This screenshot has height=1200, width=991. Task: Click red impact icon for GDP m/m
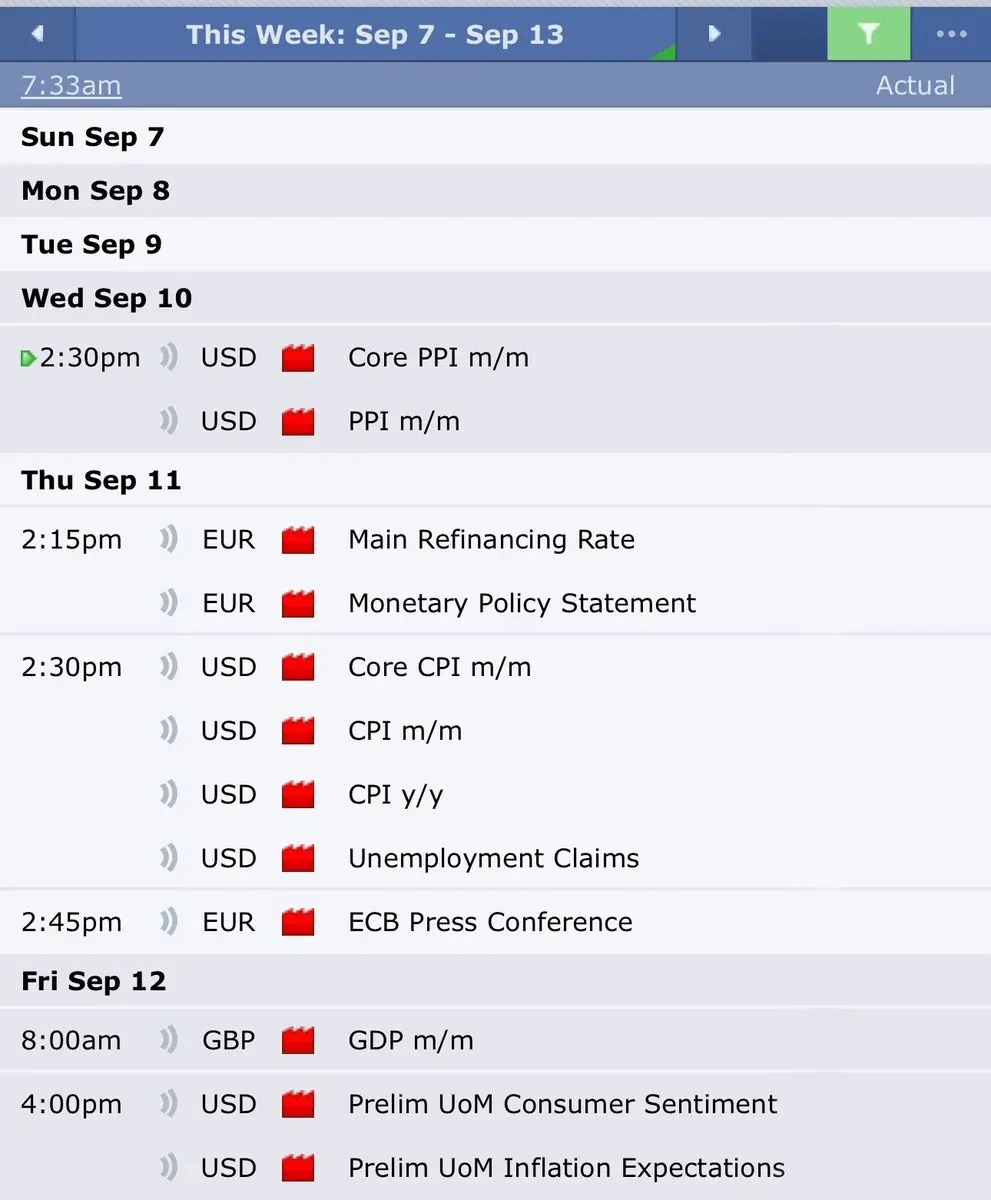pos(298,1041)
